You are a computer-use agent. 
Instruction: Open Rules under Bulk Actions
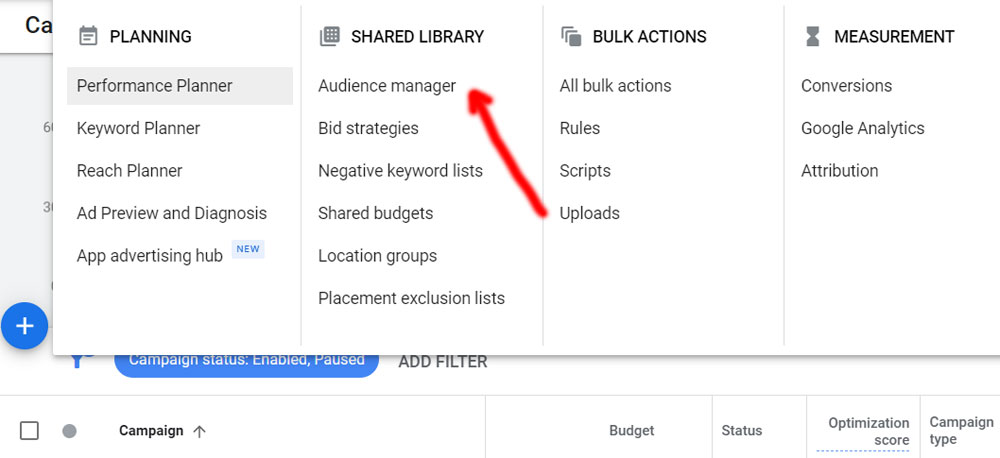point(580,128)
